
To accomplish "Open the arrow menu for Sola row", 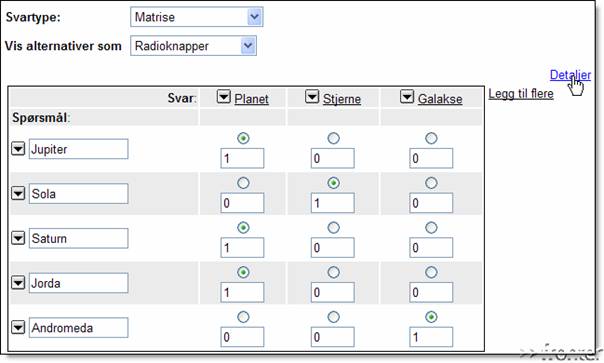I will pos(18,193).
